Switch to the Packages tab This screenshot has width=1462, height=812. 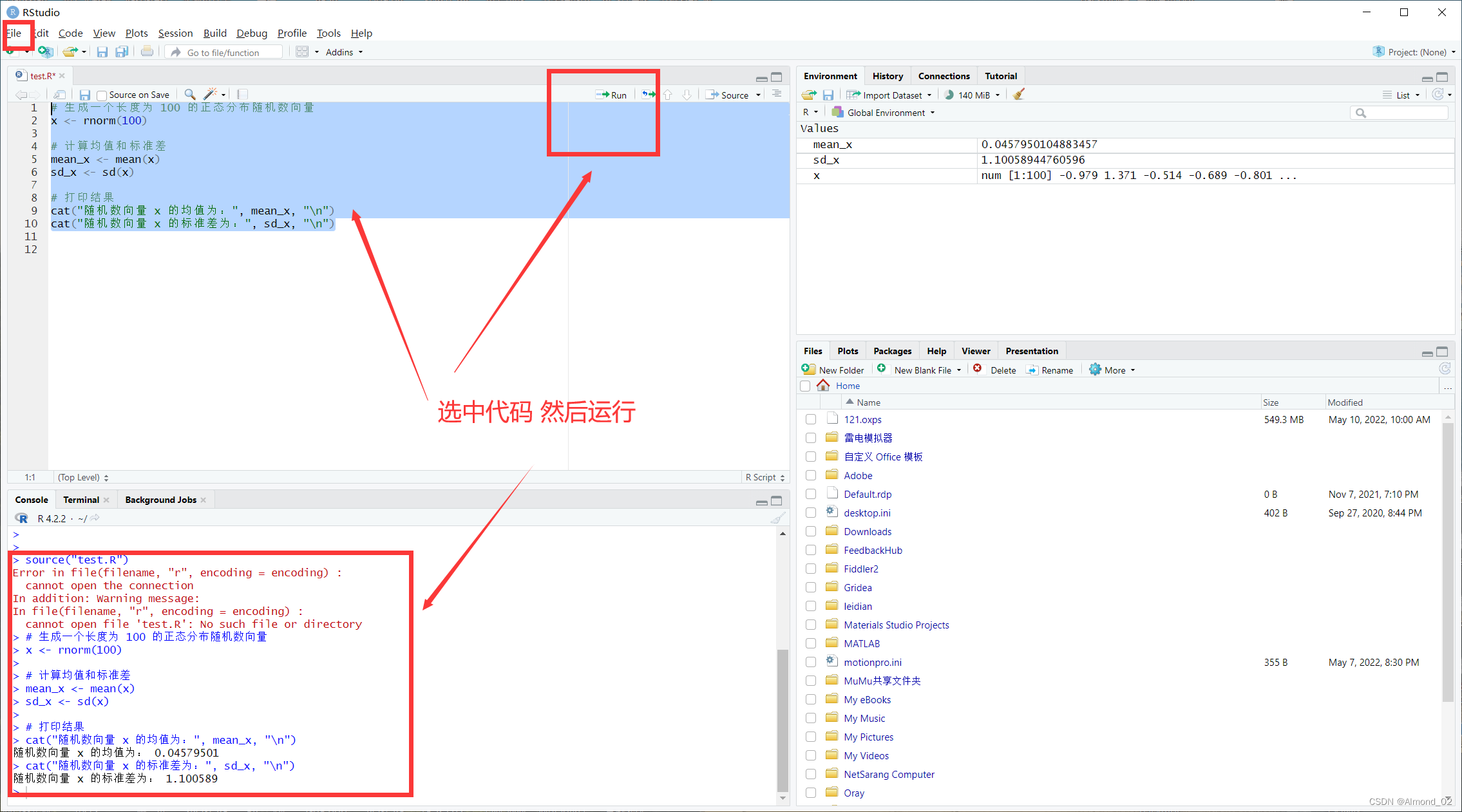pyautogui.click(x=892, y=351)
